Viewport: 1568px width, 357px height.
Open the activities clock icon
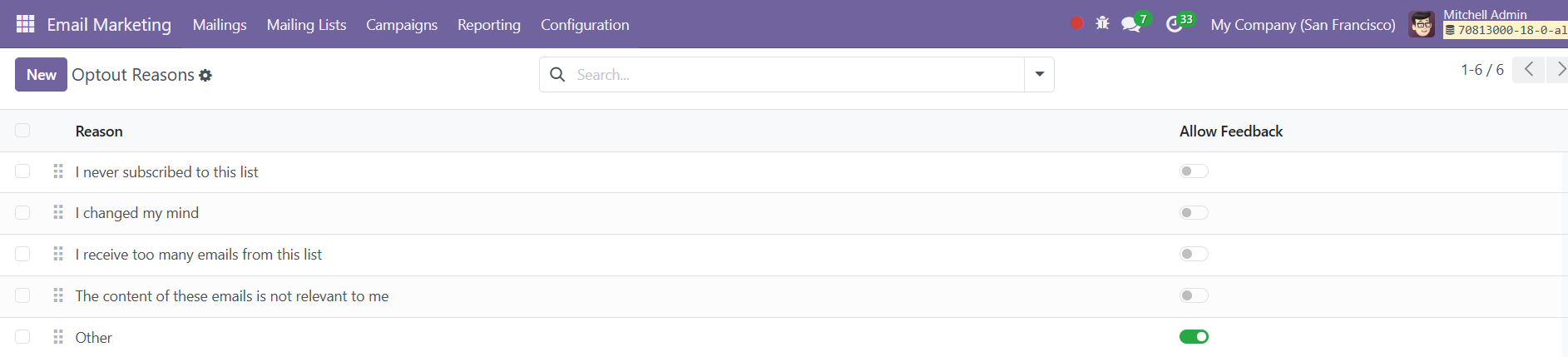coord(1175,24)
